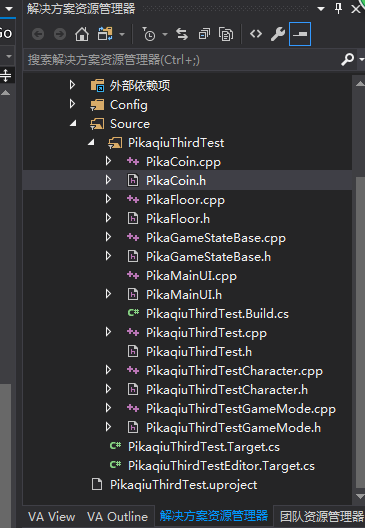
Task: Click the file icon of PikaqiuThirdTest.uproject
Action: point(97,485)
